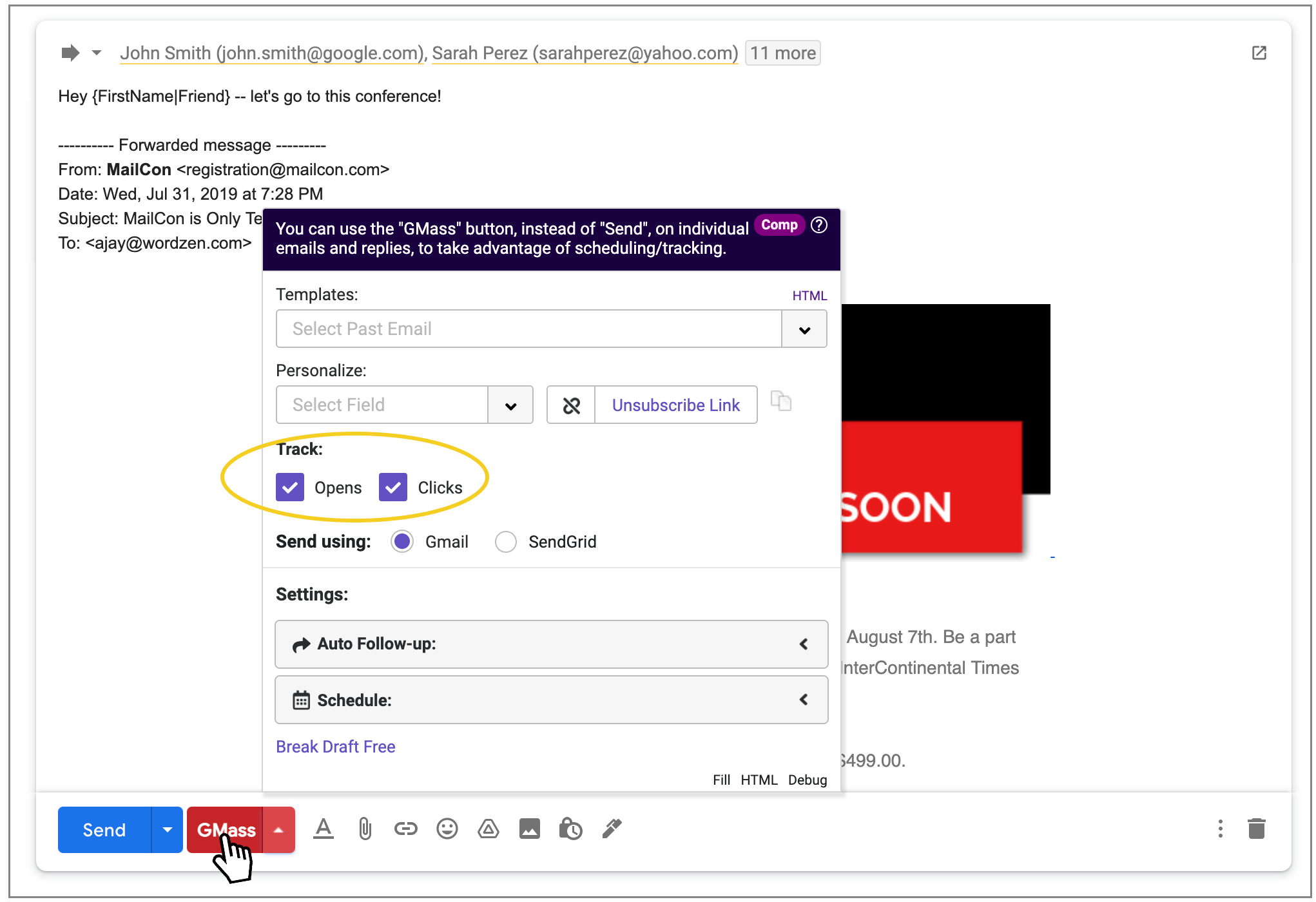Insert a link using the link icon
The width and height of the screenshot is (1316, 902).
click(x=406, y=829)
